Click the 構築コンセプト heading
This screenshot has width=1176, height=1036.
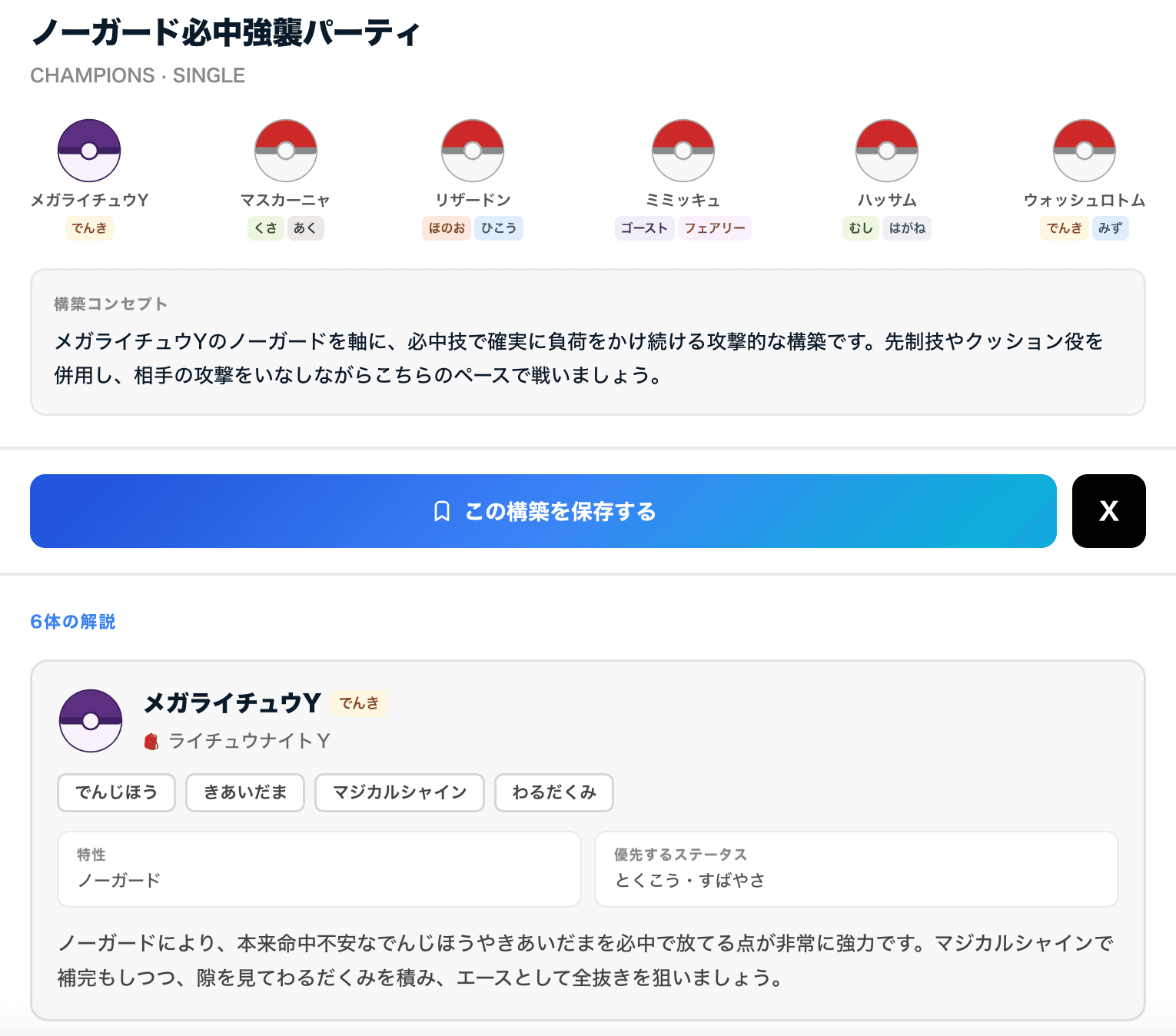point(111,304)
